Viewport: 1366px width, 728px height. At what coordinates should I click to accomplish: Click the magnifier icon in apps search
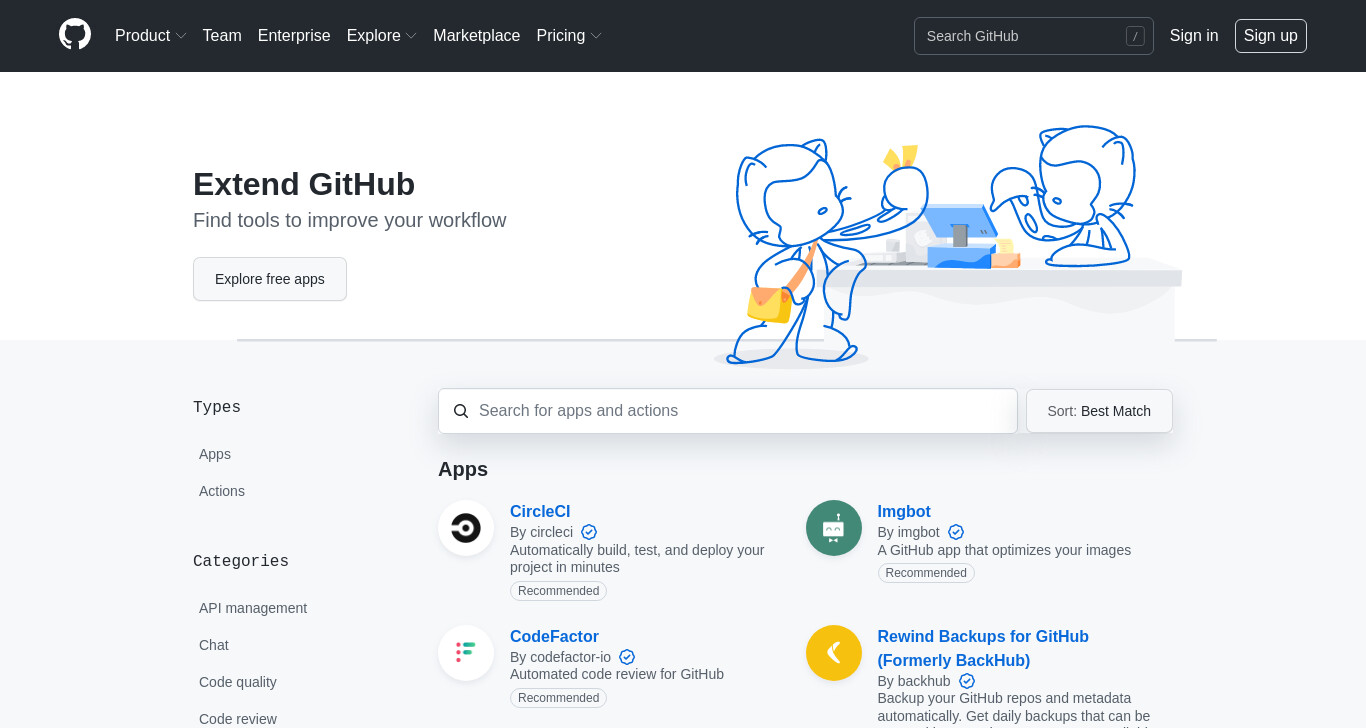[x=461, y=411]
